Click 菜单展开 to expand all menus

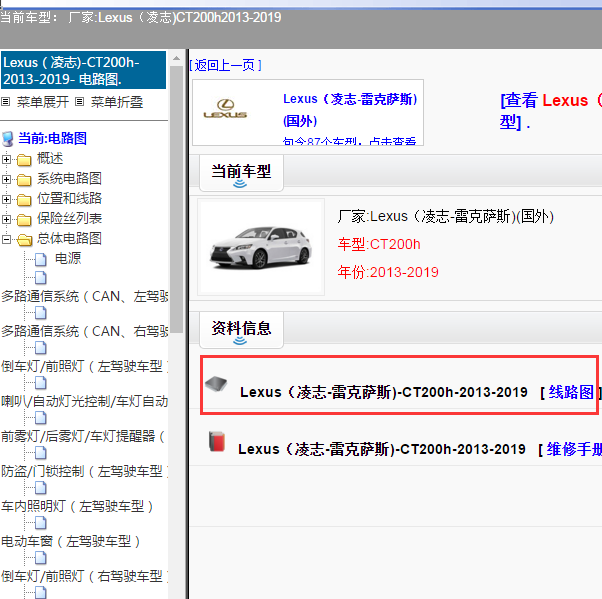43,102
